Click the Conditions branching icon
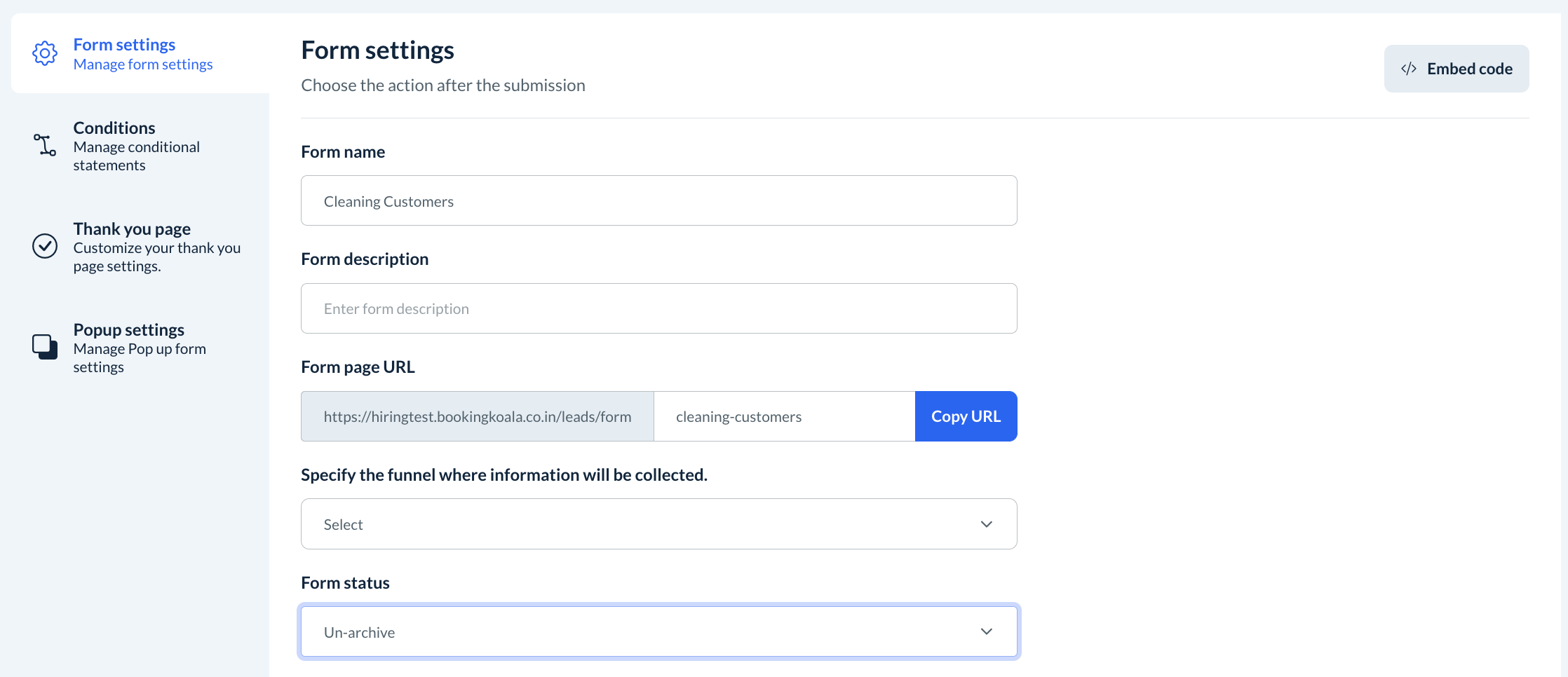Viewport: 1568px width, 677px height. coord(45,145)
